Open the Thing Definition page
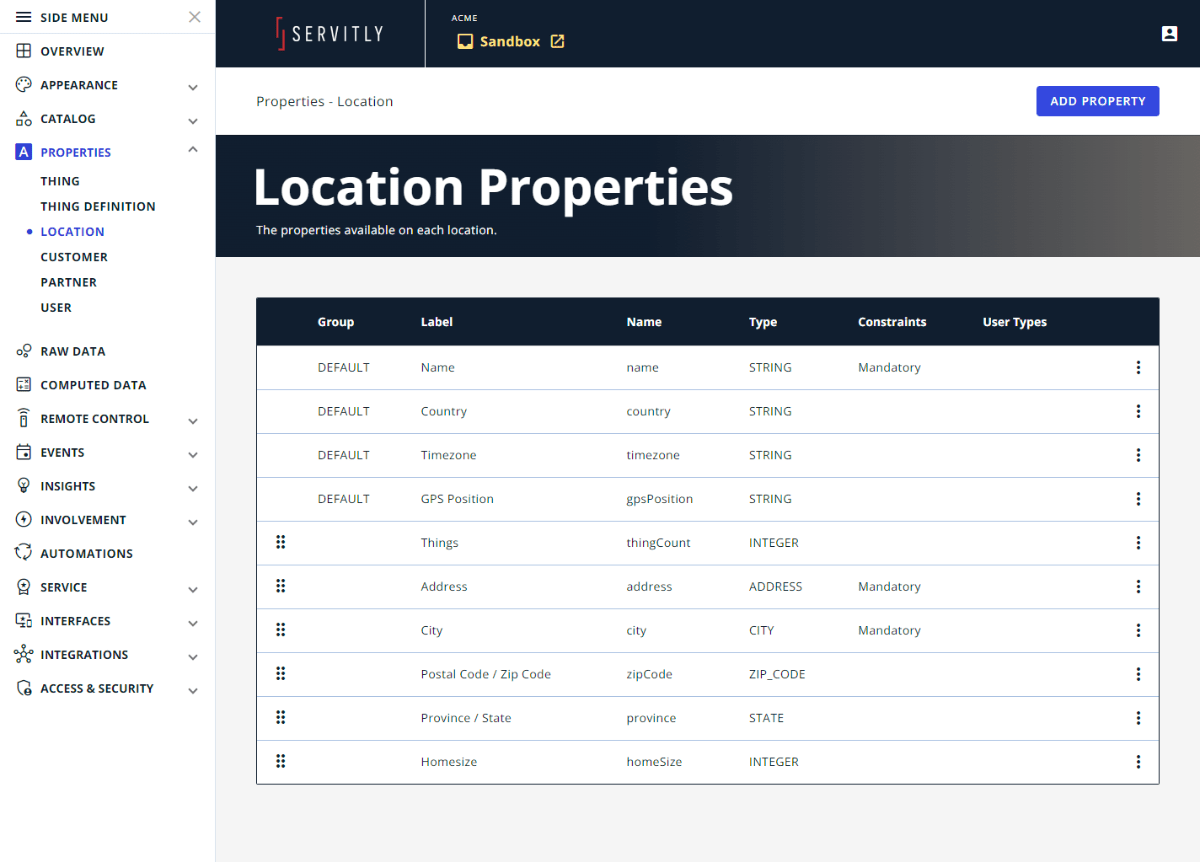Viewport: 1200px width, 862px height. point(98,206)
